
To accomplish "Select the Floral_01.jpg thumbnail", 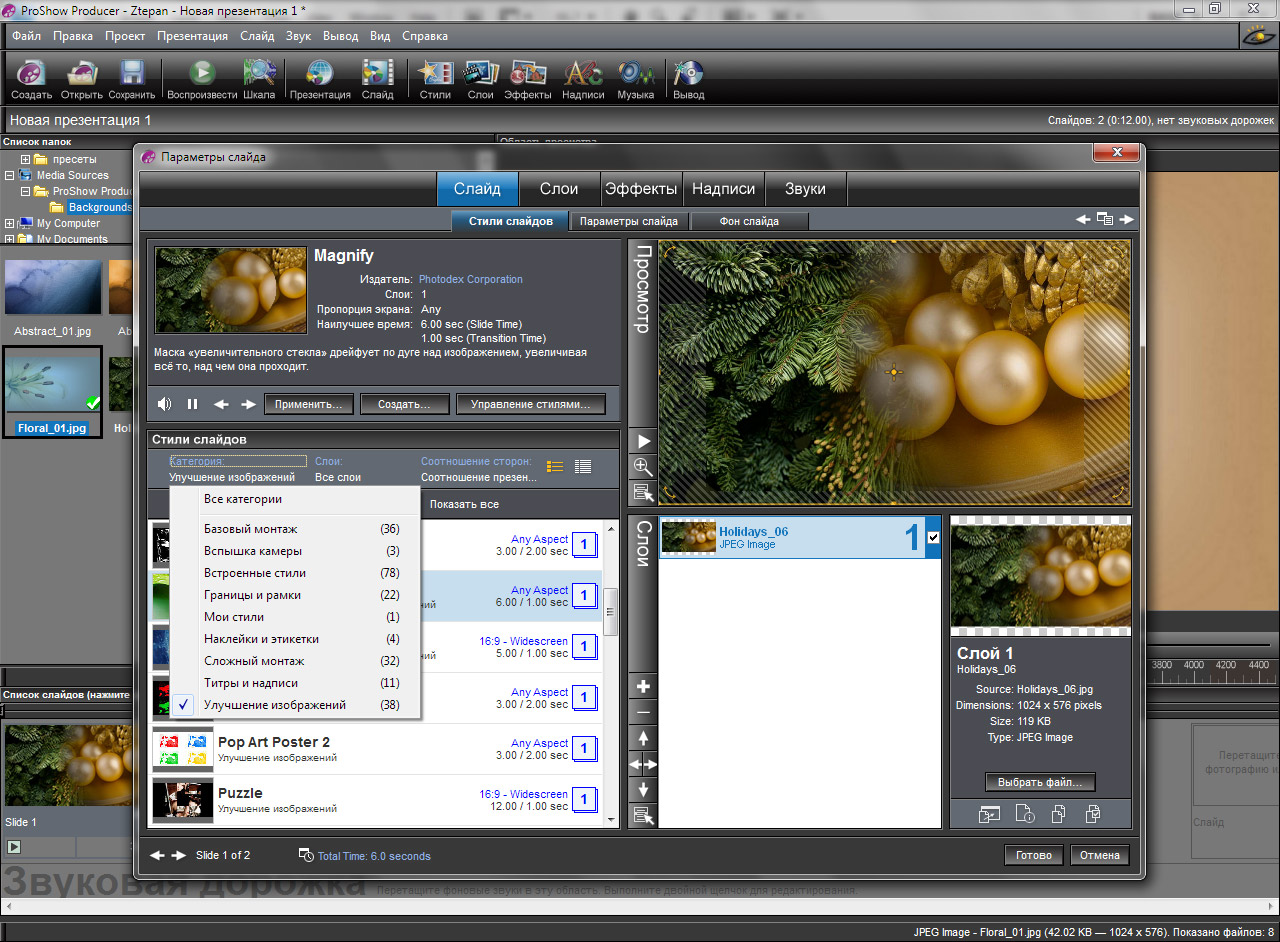I will point(52,381).
